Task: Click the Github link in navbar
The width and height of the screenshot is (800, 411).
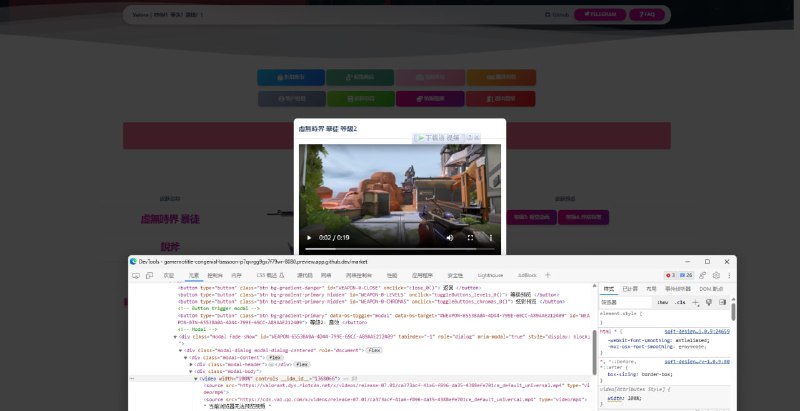Action: [557, 15]
